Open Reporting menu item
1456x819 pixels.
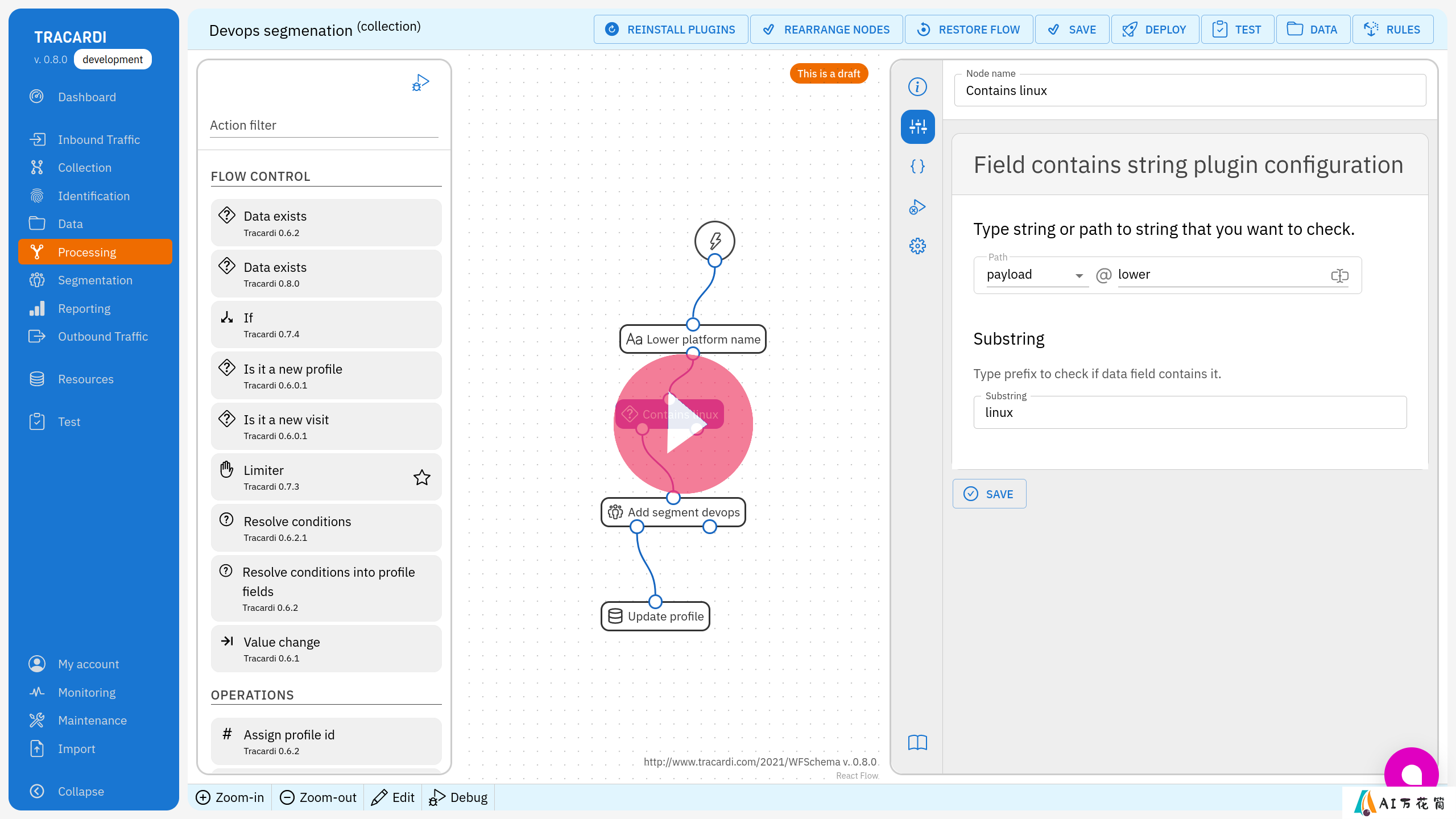95,309
